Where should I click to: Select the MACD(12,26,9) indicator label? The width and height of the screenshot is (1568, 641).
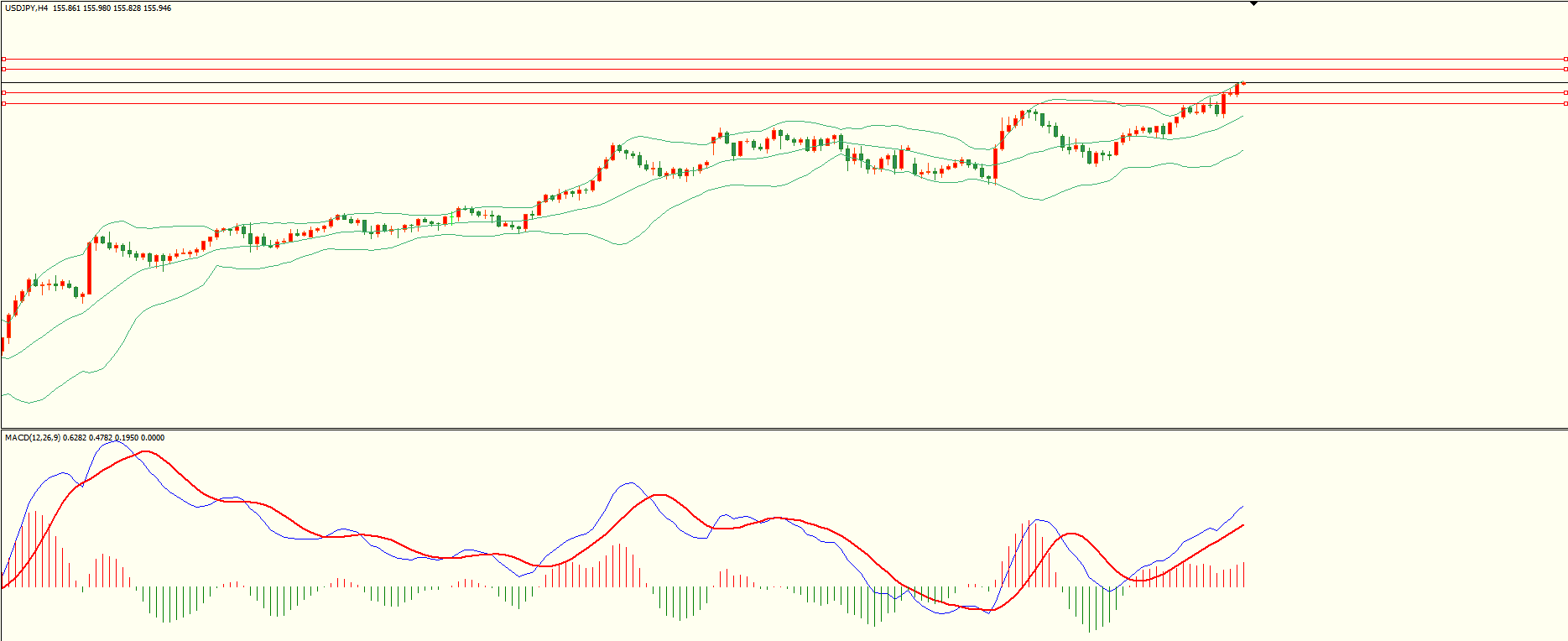tap(33, 438)
